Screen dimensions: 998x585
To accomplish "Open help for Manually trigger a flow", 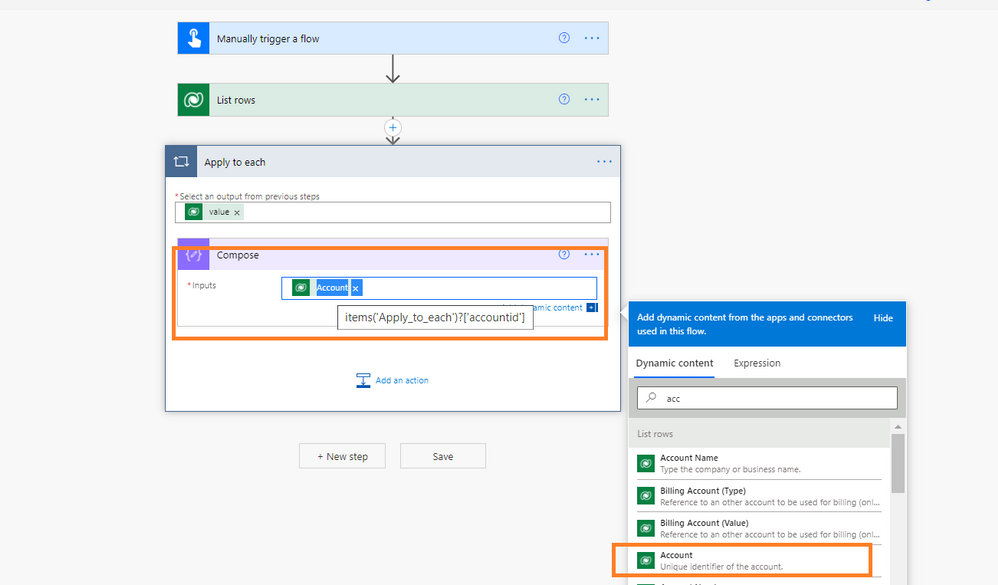I will (x=564, y=38).
